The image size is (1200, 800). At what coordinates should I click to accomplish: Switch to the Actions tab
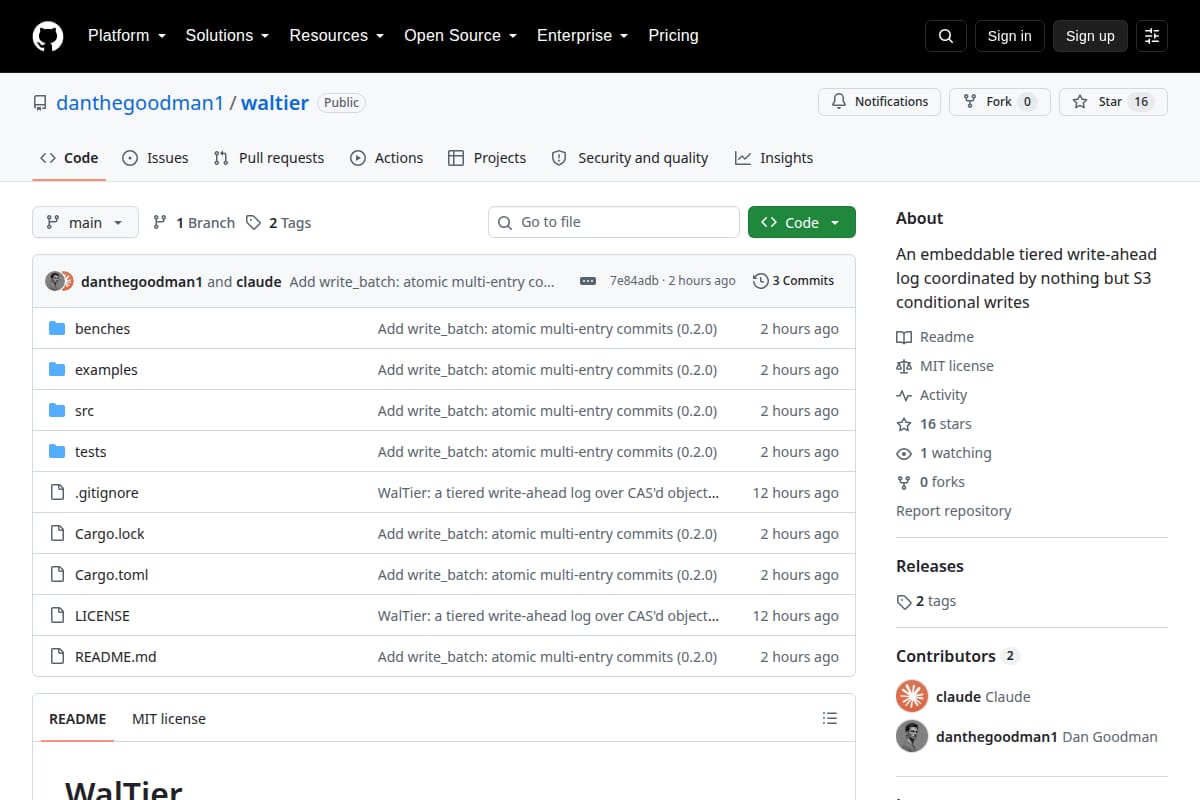point(387,158)
